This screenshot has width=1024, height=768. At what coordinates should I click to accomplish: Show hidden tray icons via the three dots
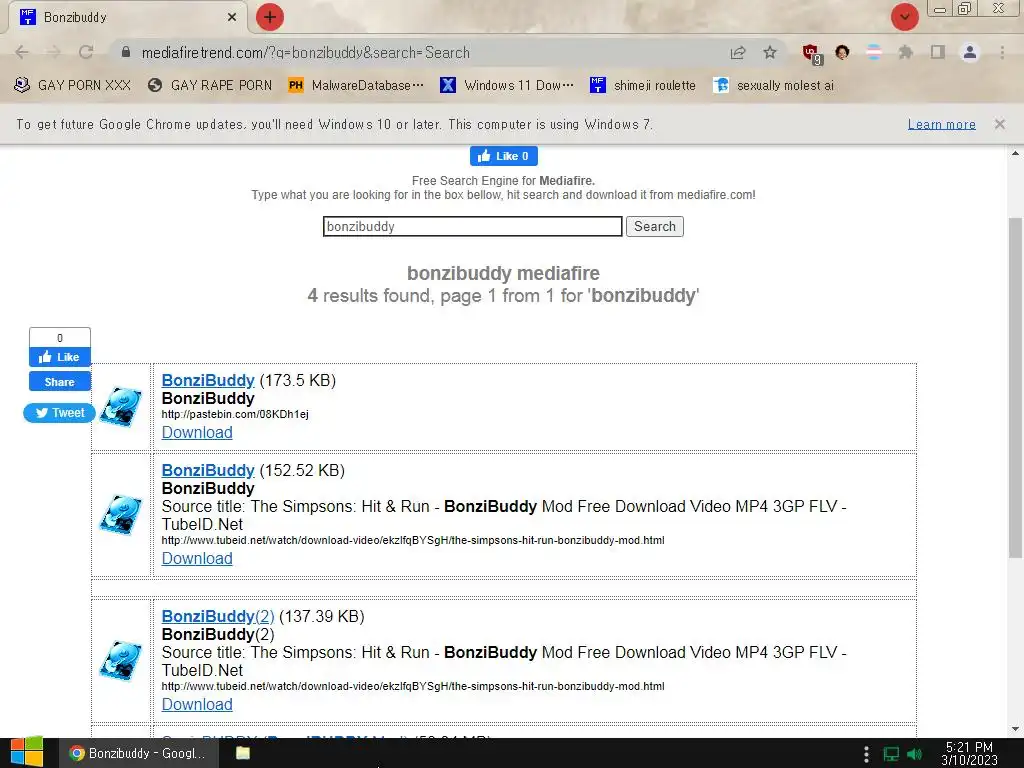coord(866,754)
